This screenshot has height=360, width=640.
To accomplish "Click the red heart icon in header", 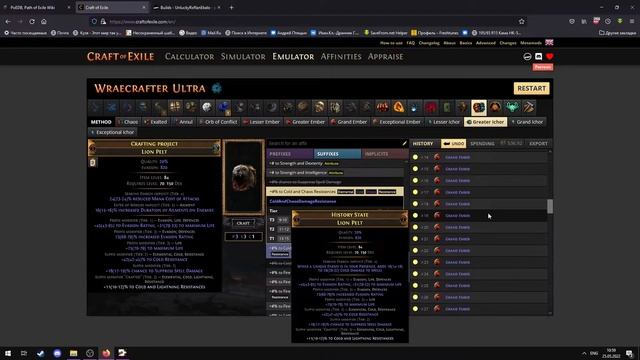I will [549, 57].
